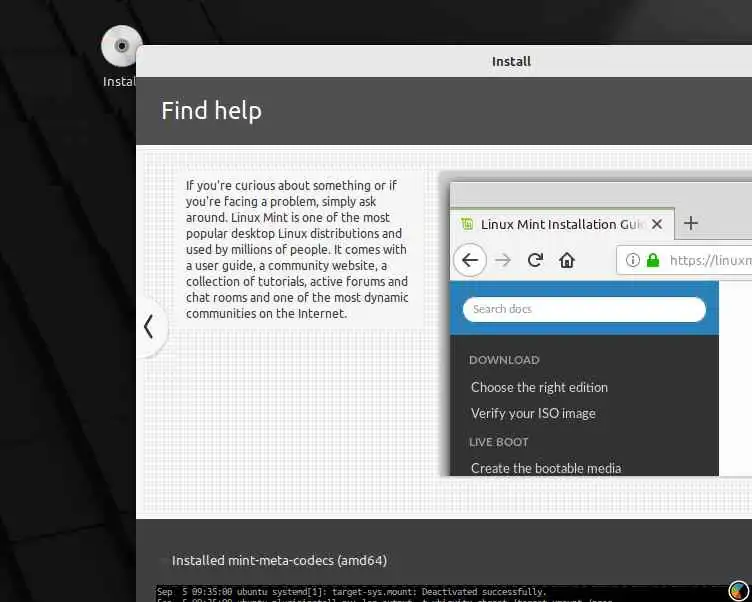
Task: Click the green padlock security icon
Action: coord(653,260)
